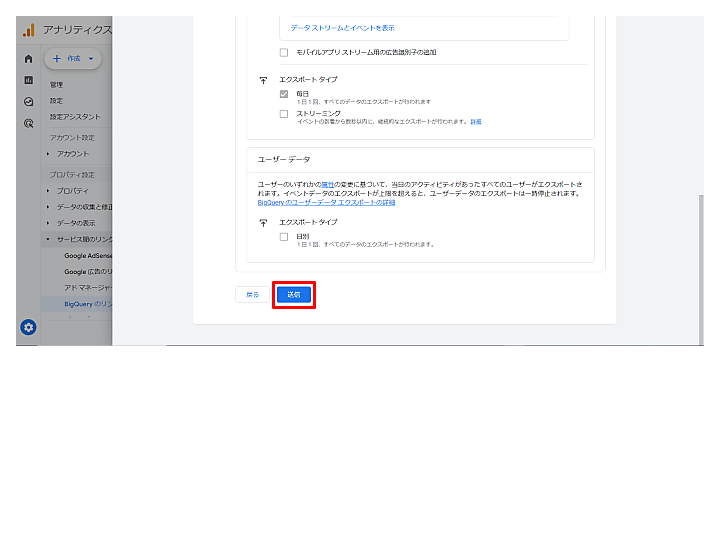Click the user data export type upload icon
720x540 pixels.
tap(263, 223)
